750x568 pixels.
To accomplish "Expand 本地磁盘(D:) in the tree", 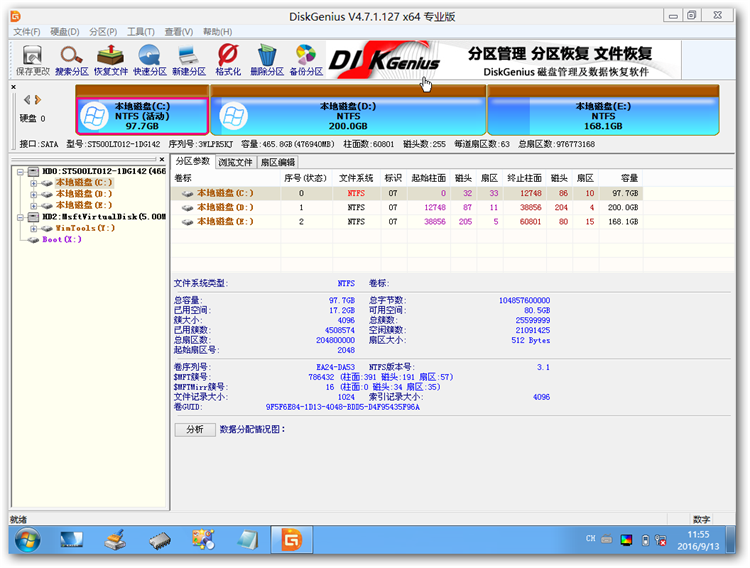I will (x=33, y=194).
